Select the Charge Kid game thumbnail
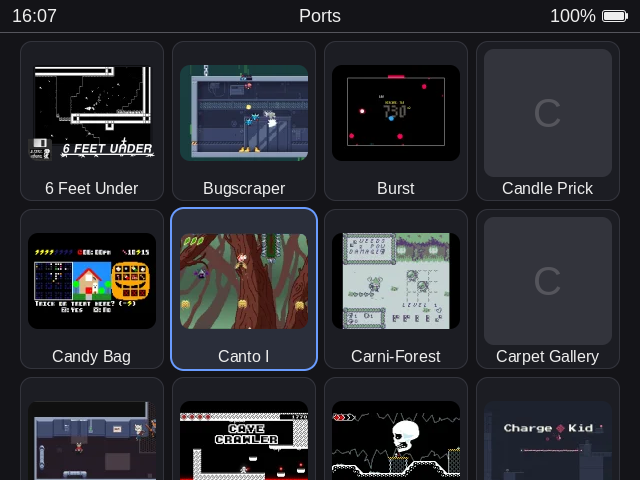 click(x=548, y=440)
